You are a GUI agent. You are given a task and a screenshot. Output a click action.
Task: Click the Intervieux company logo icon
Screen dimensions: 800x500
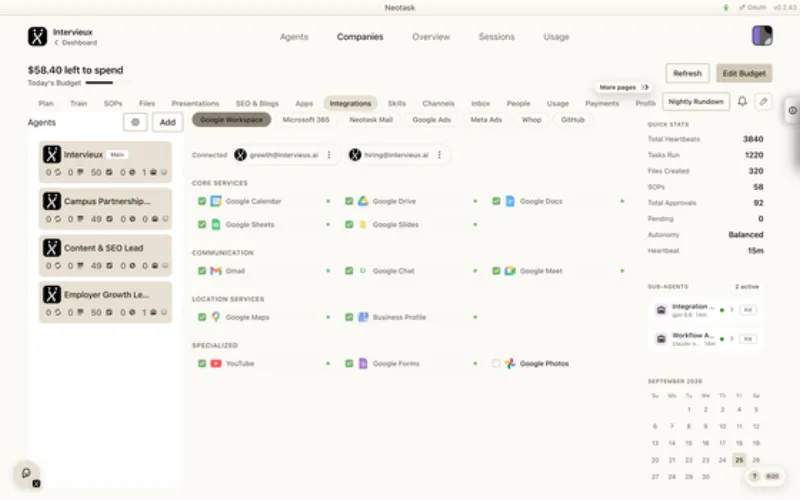[37, 37]
